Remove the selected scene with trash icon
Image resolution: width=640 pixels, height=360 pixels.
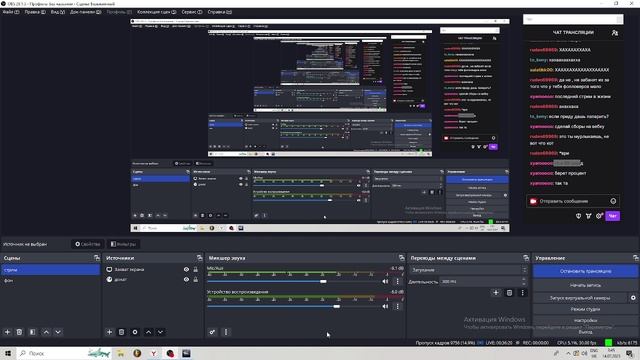(x=19, y=332)
